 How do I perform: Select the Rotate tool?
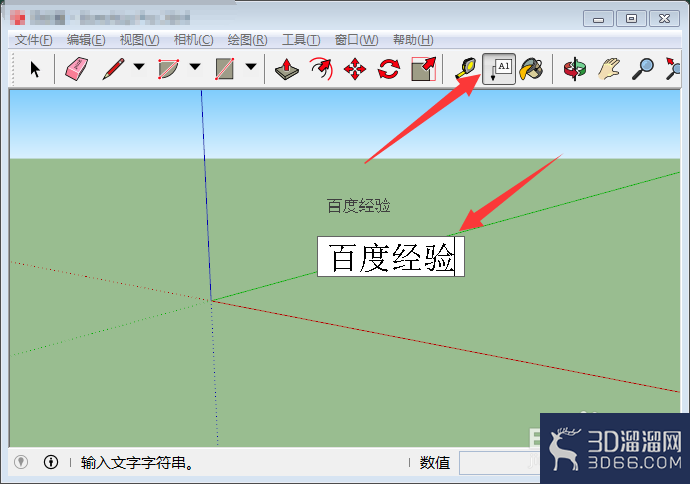pos(389,69)
